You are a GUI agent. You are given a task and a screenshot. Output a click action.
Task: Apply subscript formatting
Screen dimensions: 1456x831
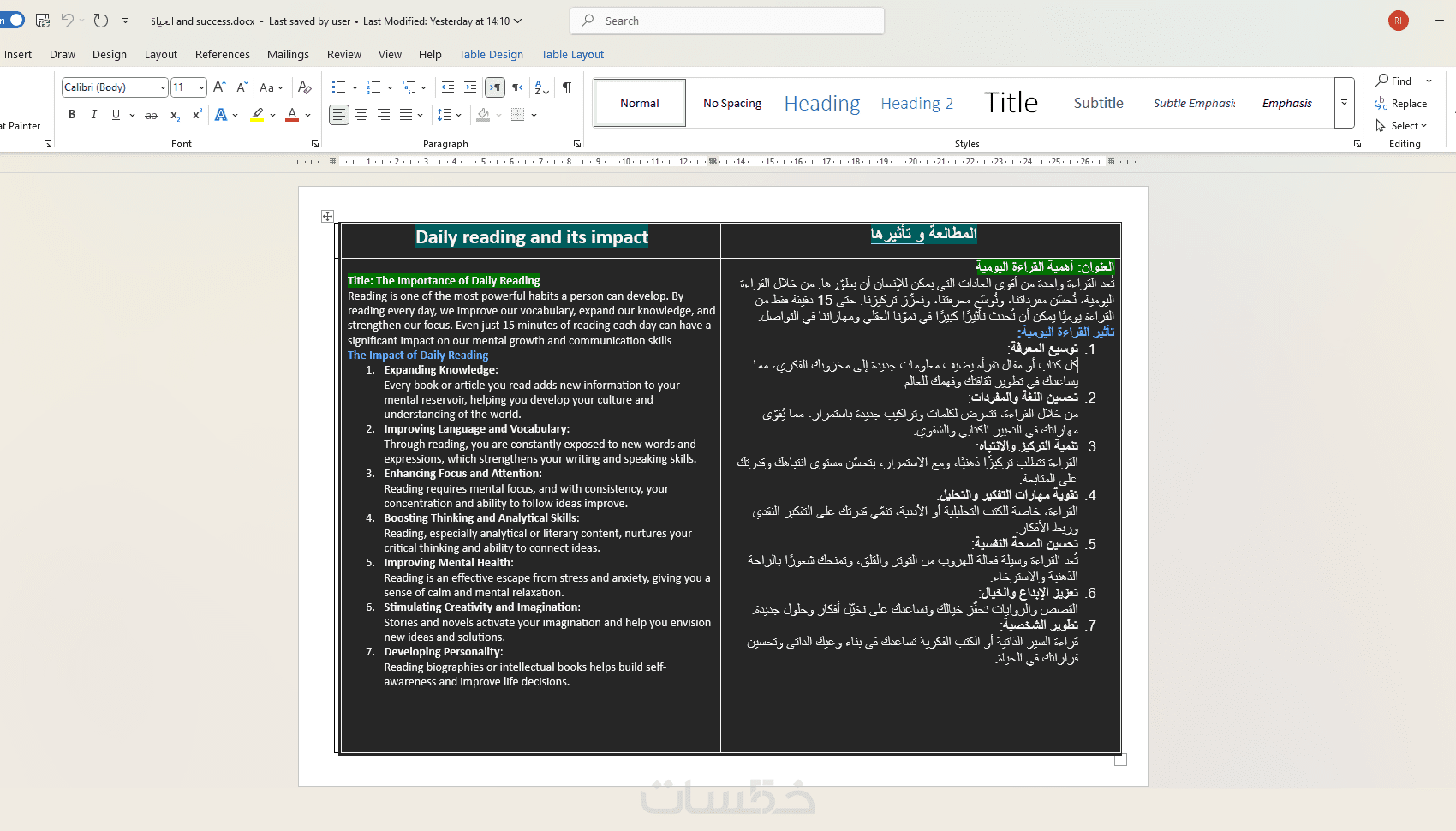point(175,115)
